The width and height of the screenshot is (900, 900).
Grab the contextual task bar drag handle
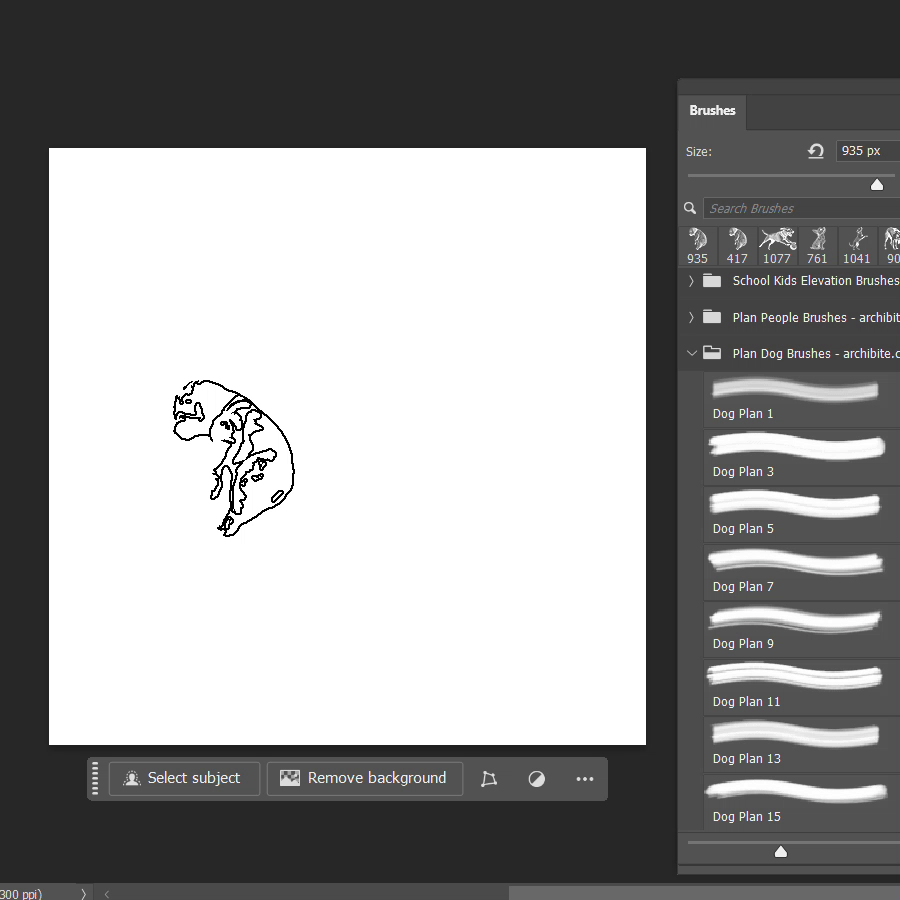point(96,779)
